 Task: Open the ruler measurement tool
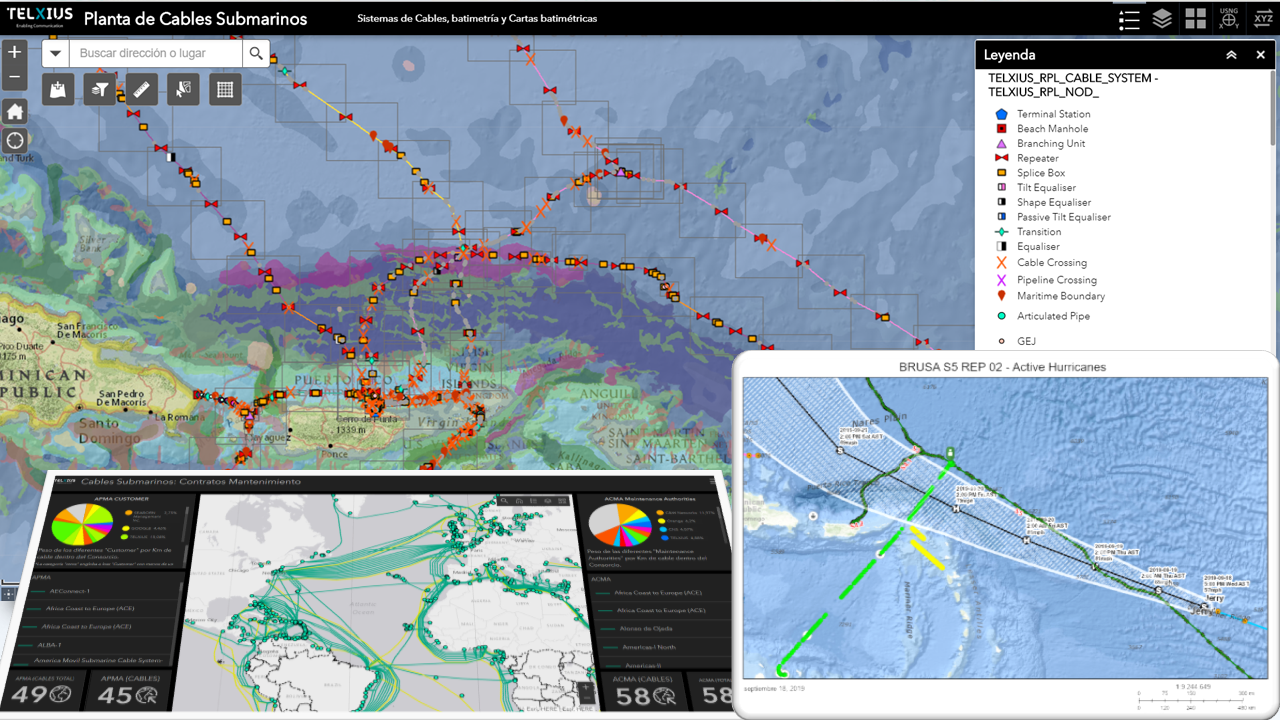tap(141, 89)
